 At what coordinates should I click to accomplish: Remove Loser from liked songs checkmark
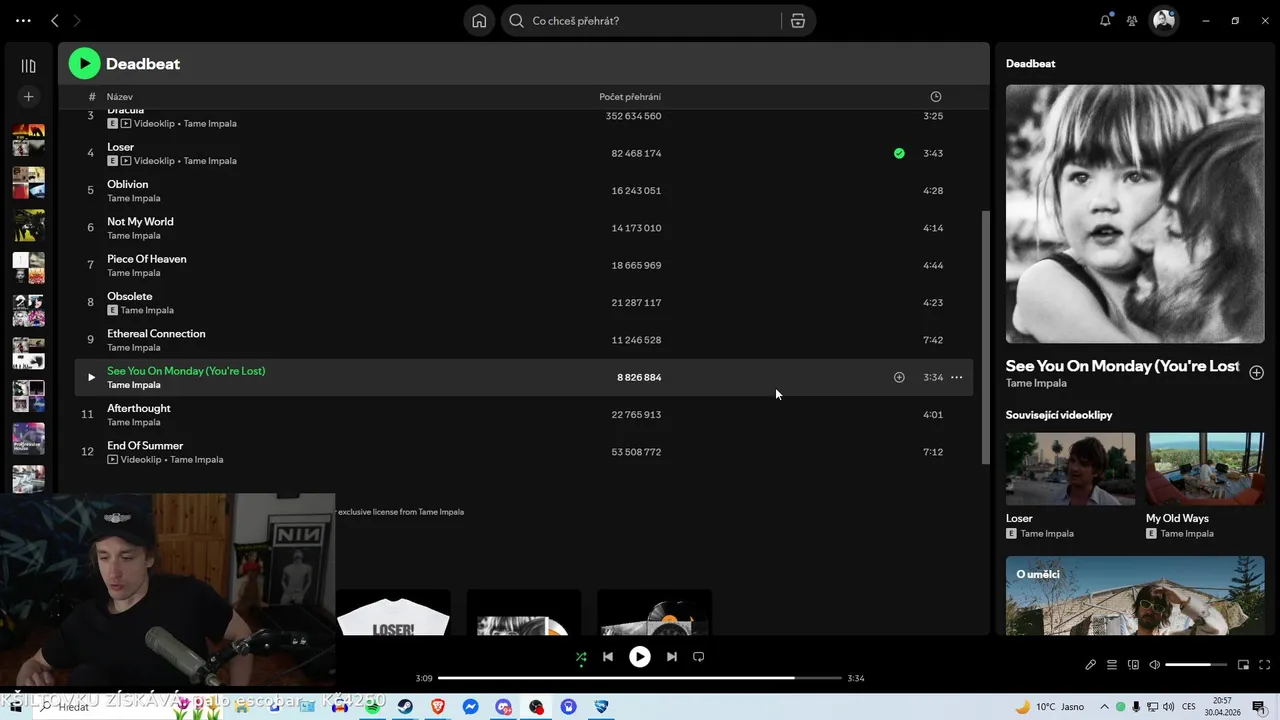tap(899, 153)
